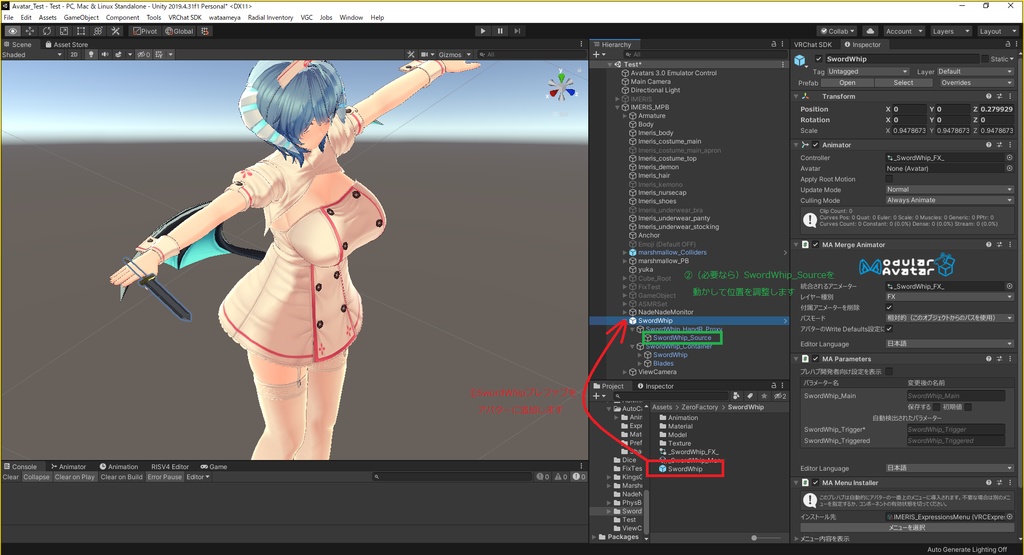1024x555 pixels.
Task: Toggle Static checkbox for SwordWhip
Action: point(985,59)
